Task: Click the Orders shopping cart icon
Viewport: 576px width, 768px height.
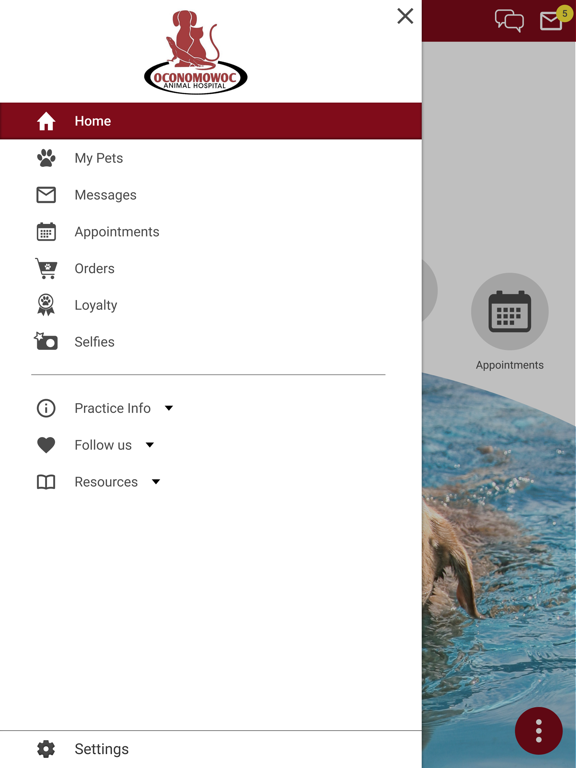Action: [x=46, y=268]
